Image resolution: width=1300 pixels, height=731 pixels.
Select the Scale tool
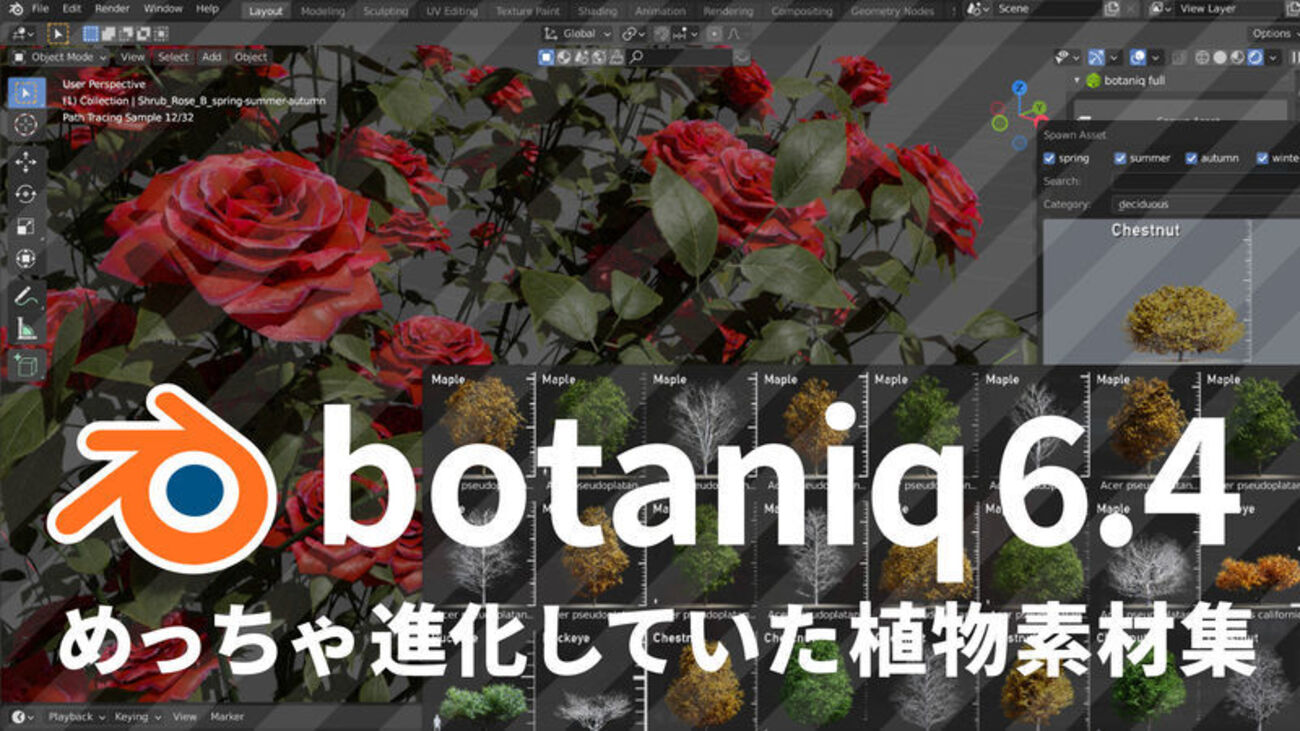pos(26,226)
